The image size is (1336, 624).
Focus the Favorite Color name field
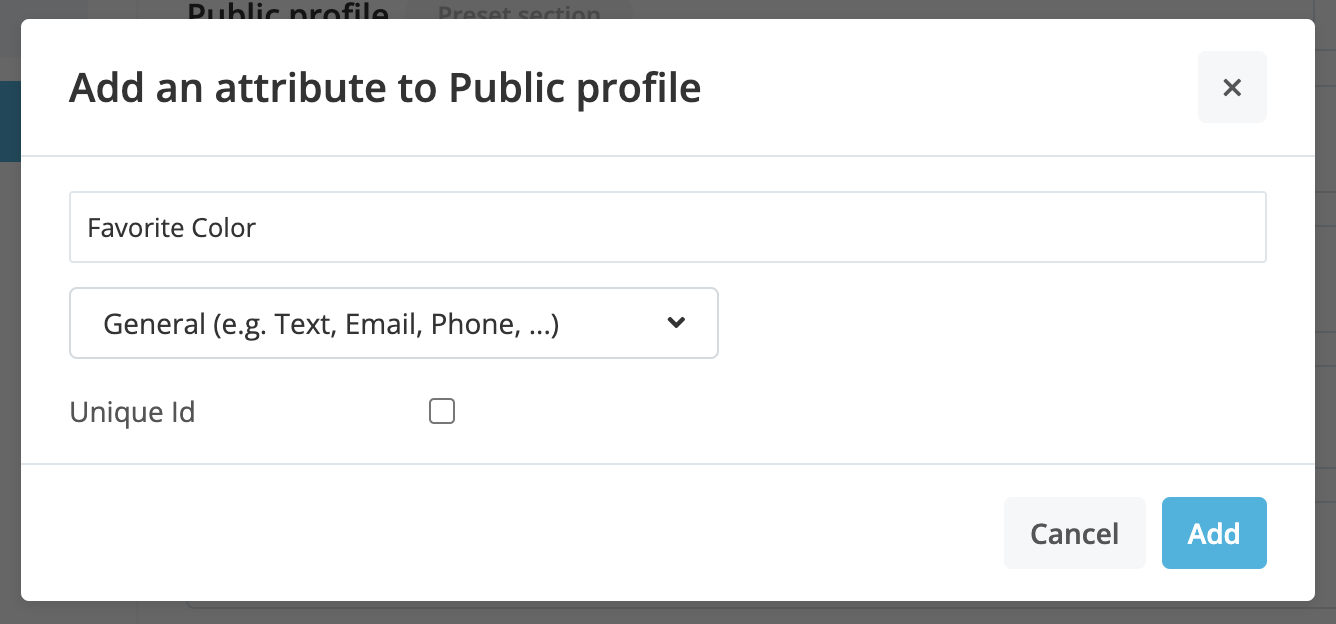[668, 227]
